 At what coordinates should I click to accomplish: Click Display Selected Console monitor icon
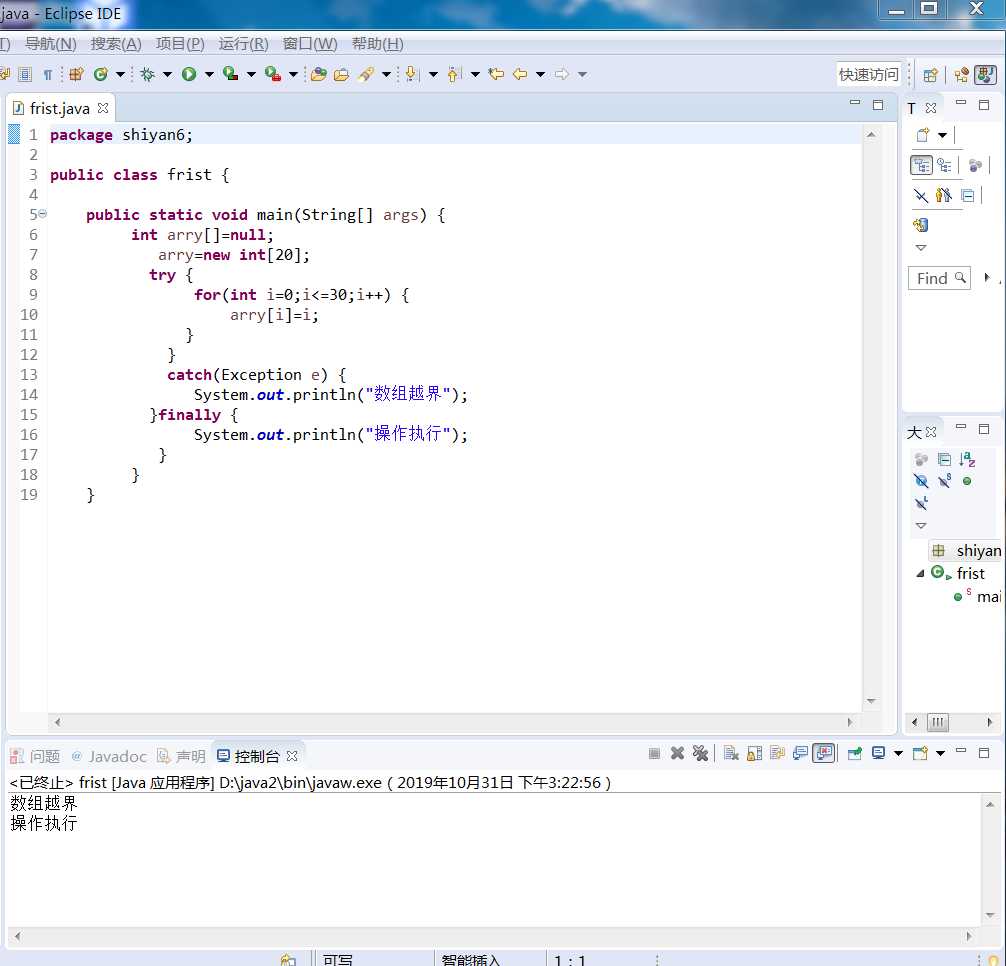coord(878,753)
